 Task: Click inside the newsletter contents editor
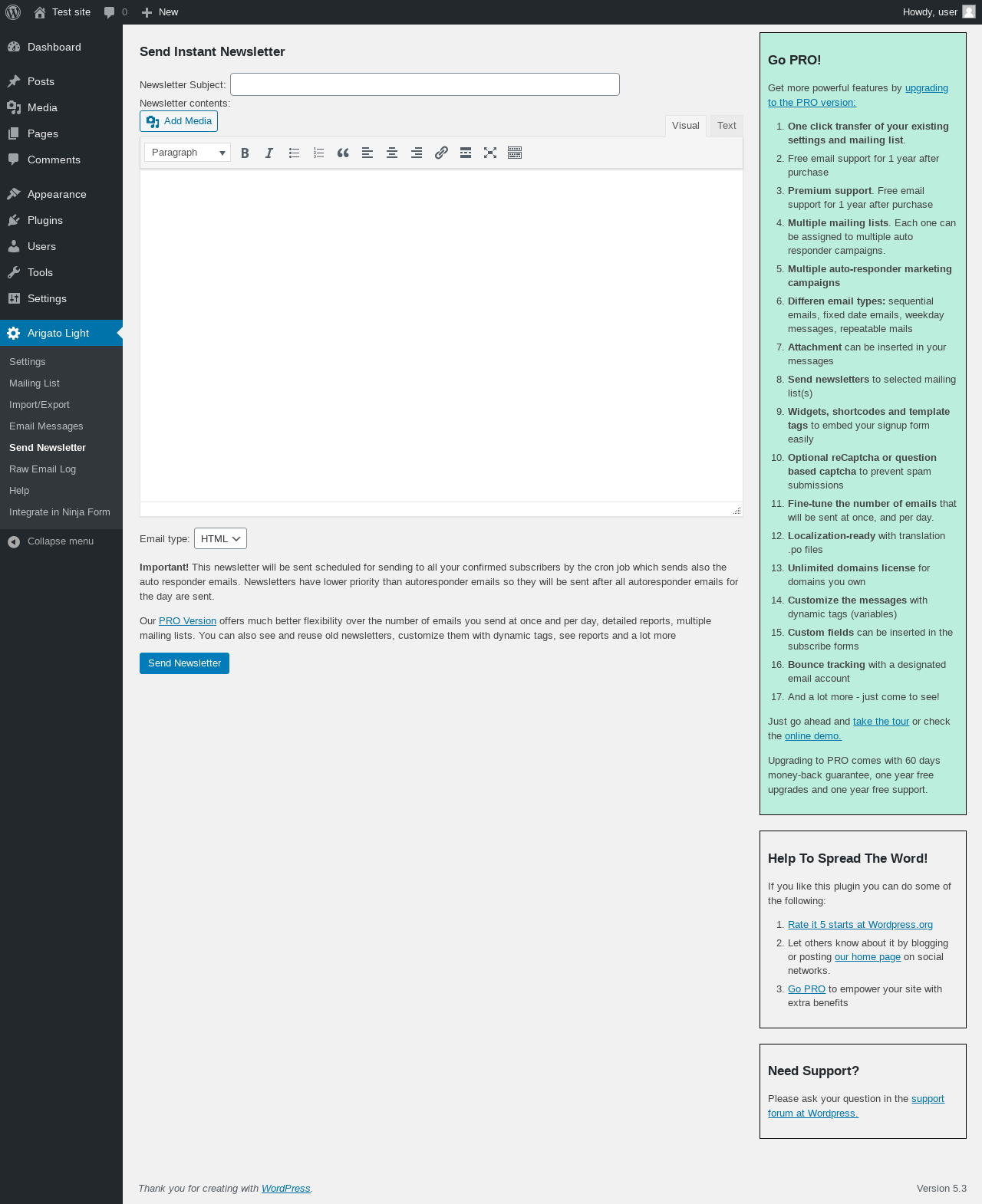[x=441, y=335]
